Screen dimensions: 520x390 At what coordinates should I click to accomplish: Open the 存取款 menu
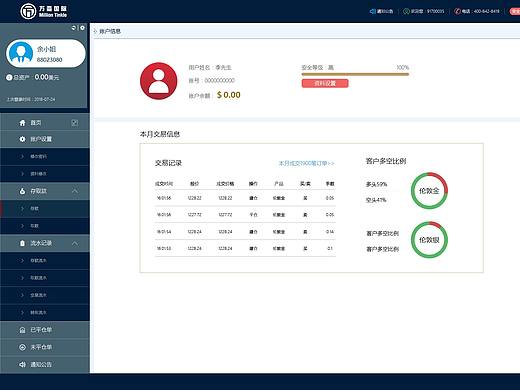(x=45, y=191)
